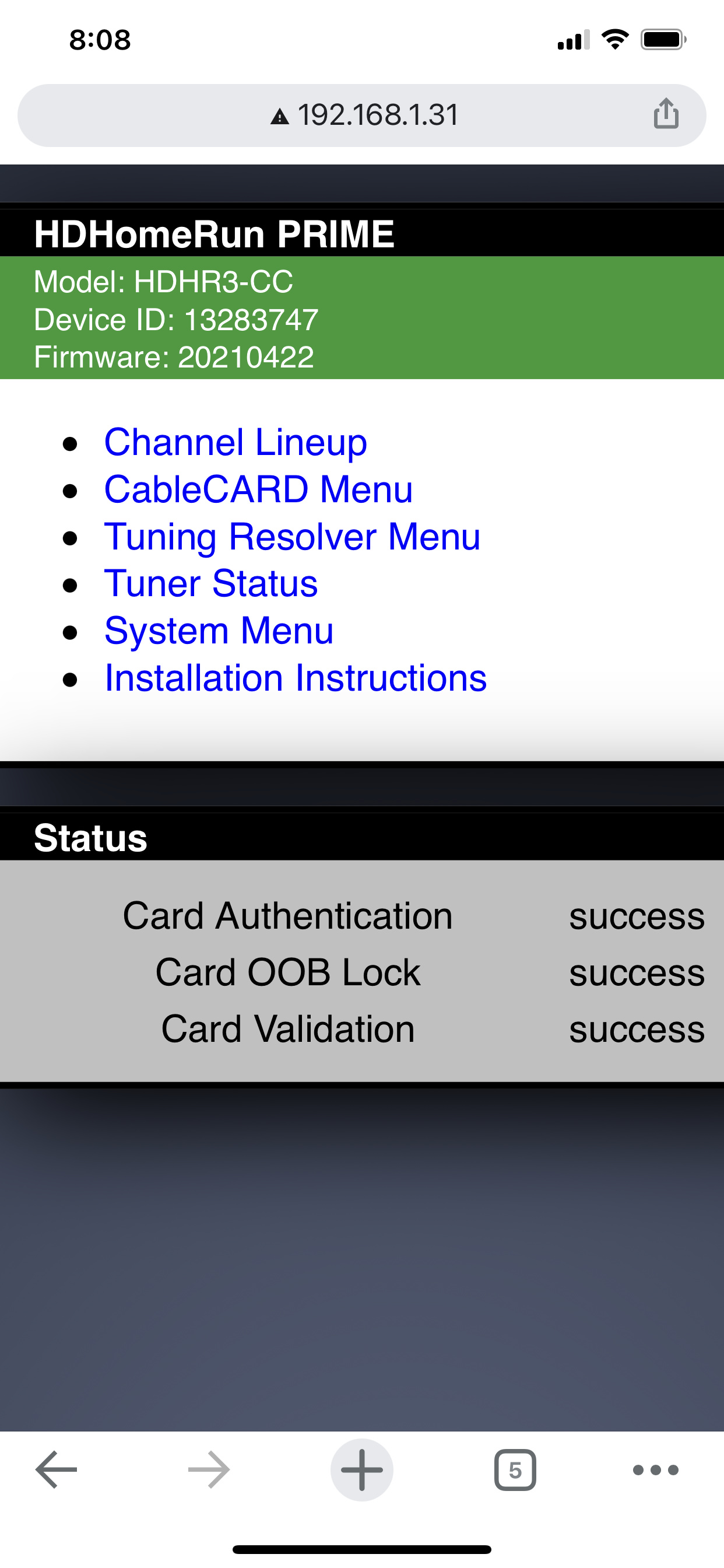Tap the share icon in address bar
The image size is (724, 1568).
click(x=666, y=114)
